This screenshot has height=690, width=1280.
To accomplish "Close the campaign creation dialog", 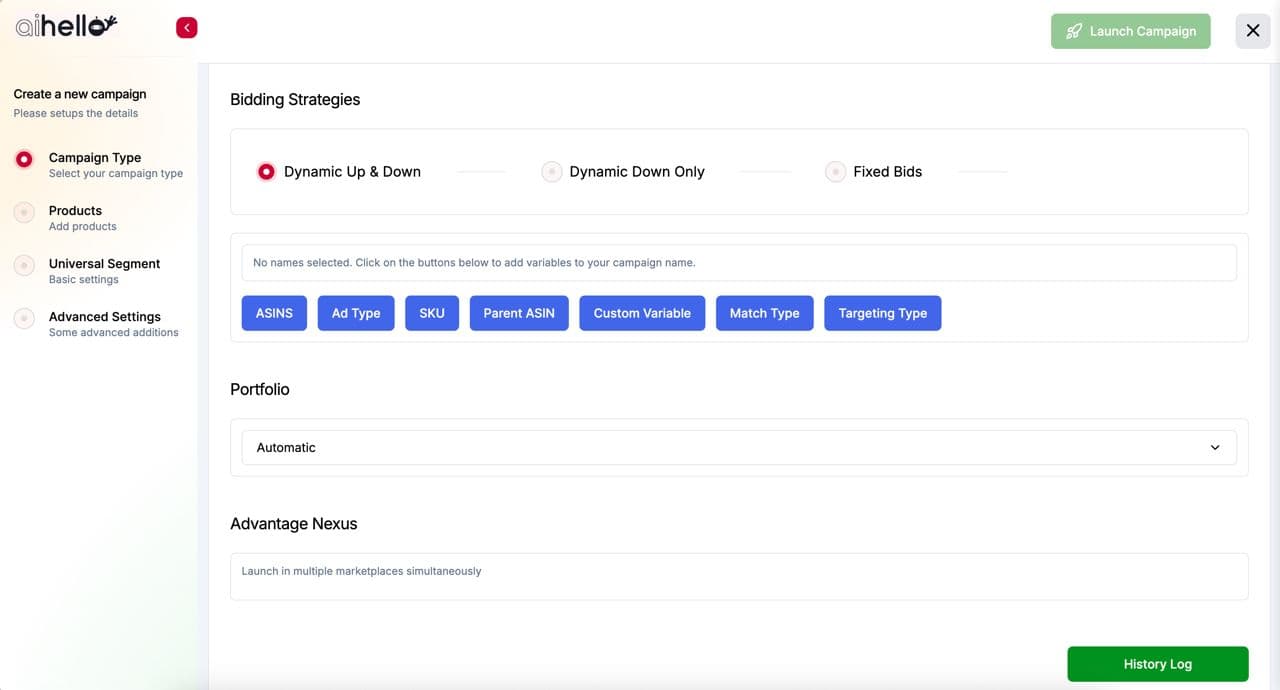I will tap(1253, 31).
